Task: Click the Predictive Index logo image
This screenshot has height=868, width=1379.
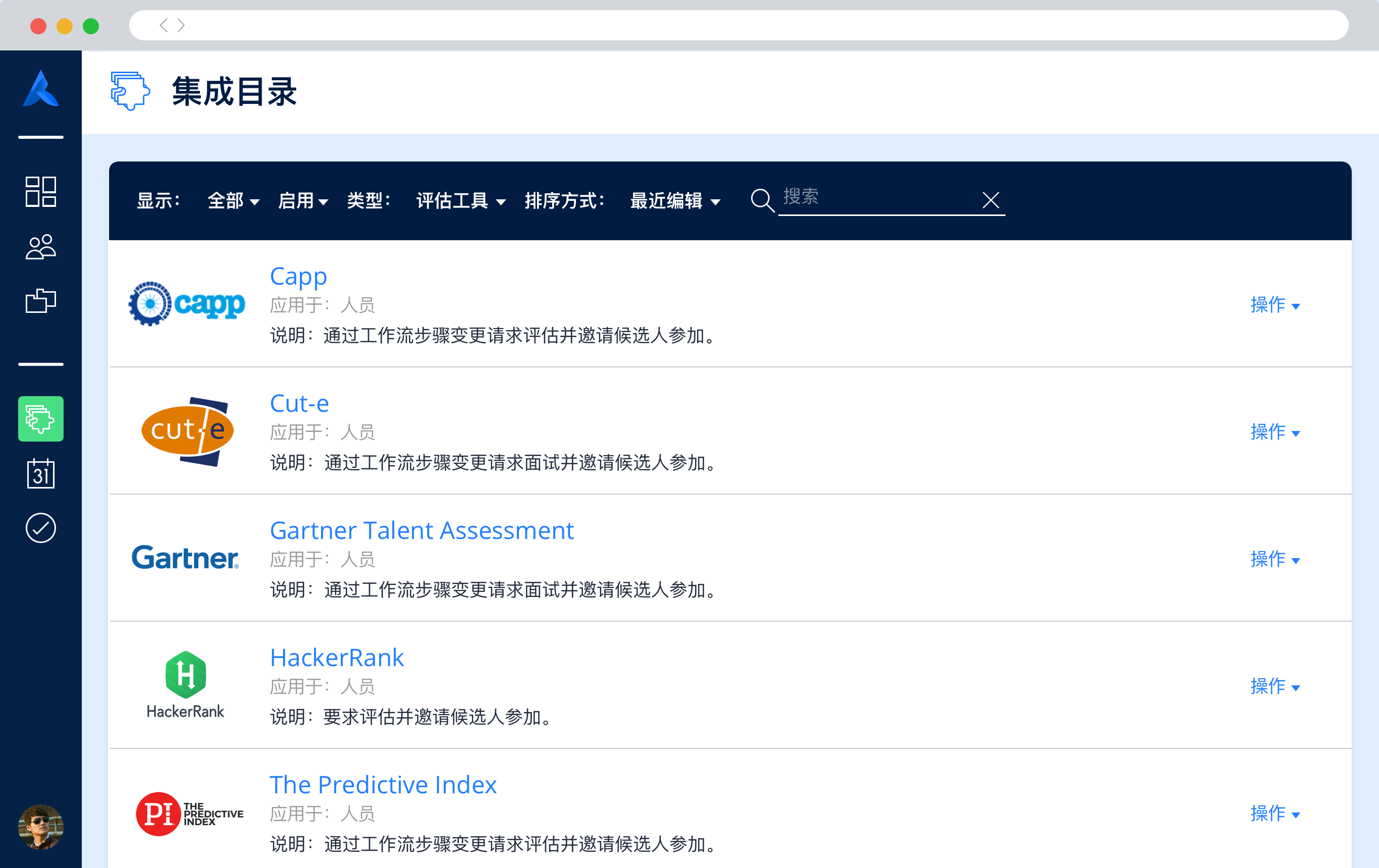Action: pos(190,813)
